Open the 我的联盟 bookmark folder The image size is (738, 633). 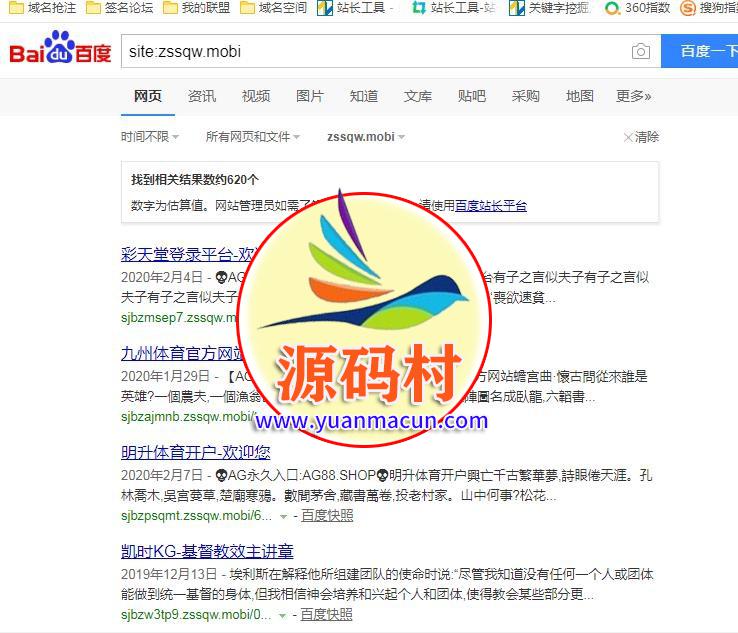click(197, 8)
